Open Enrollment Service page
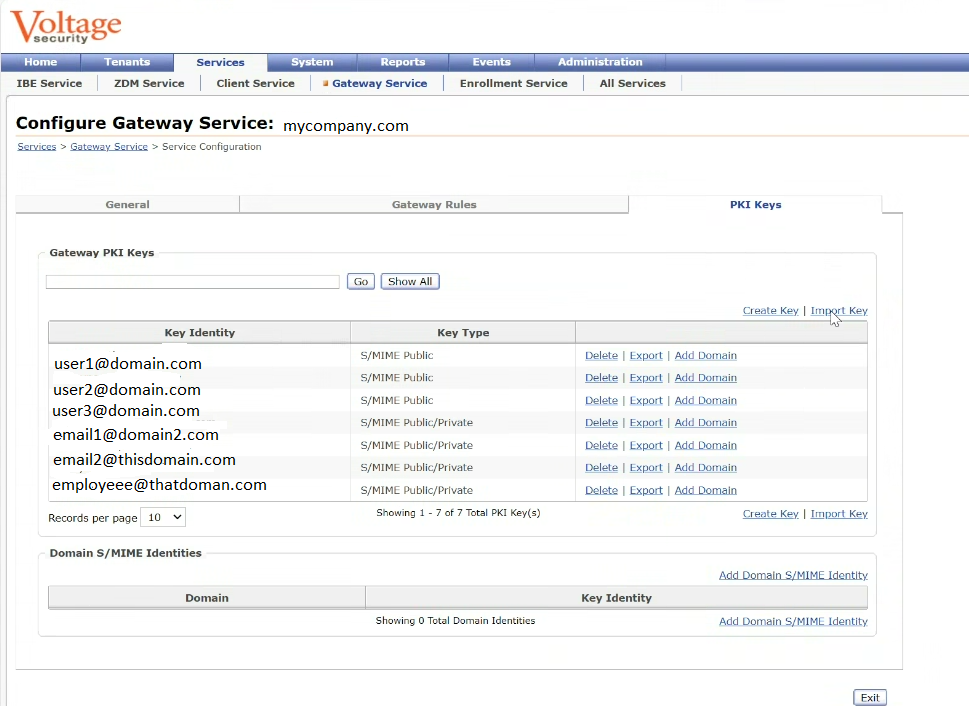This screenshot has width=969, height=706. [513, 84]
